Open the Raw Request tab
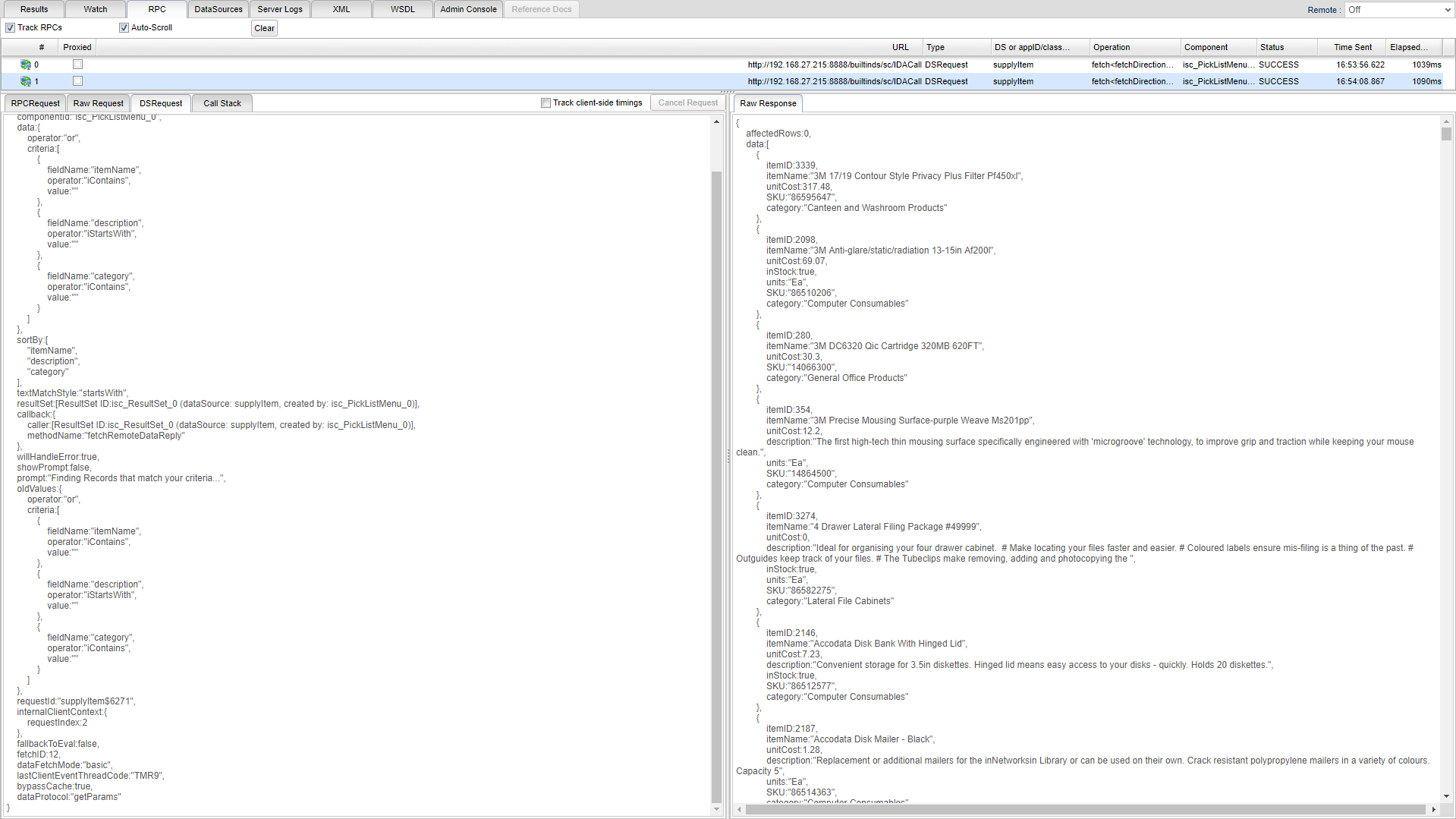This screenshot has height=819, width=1456. tap(98, 103)
